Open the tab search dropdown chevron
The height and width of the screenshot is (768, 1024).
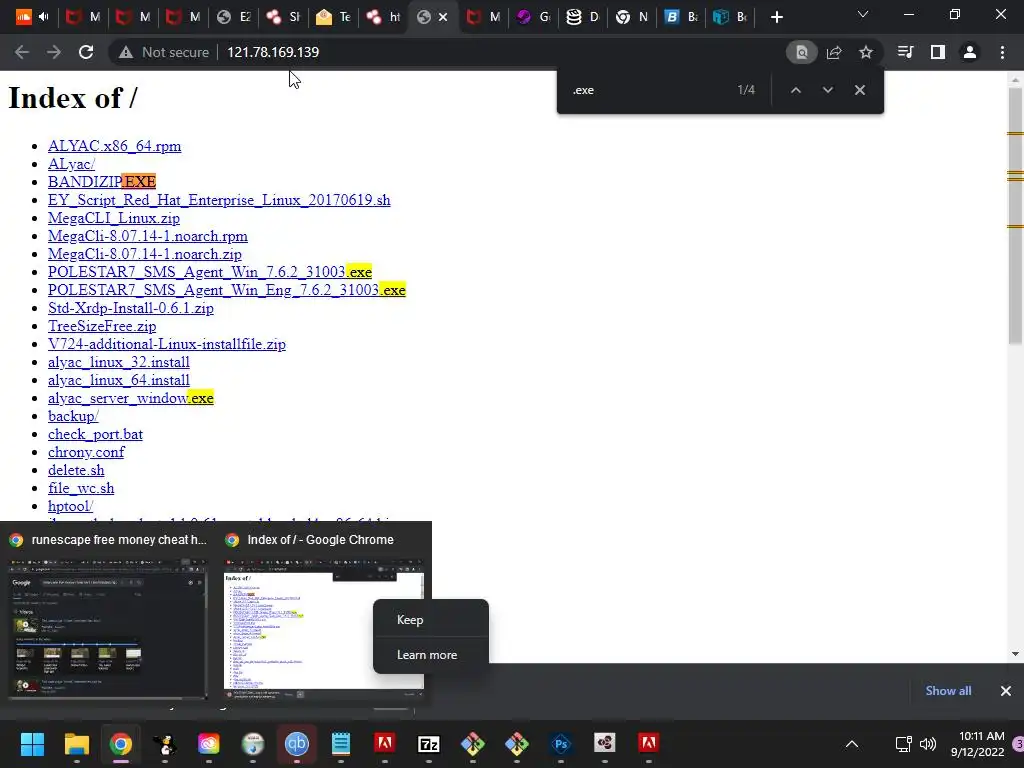863,14
